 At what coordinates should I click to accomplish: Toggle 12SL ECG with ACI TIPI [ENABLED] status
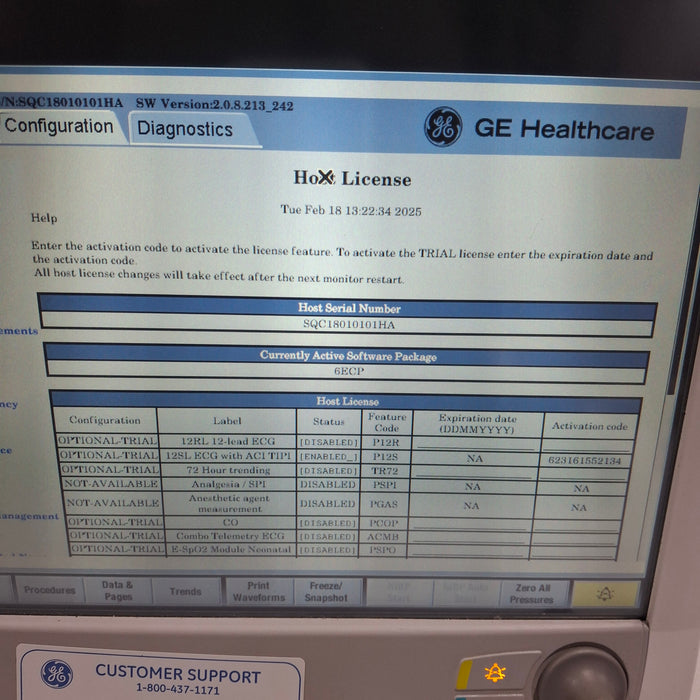pos(328,456)
